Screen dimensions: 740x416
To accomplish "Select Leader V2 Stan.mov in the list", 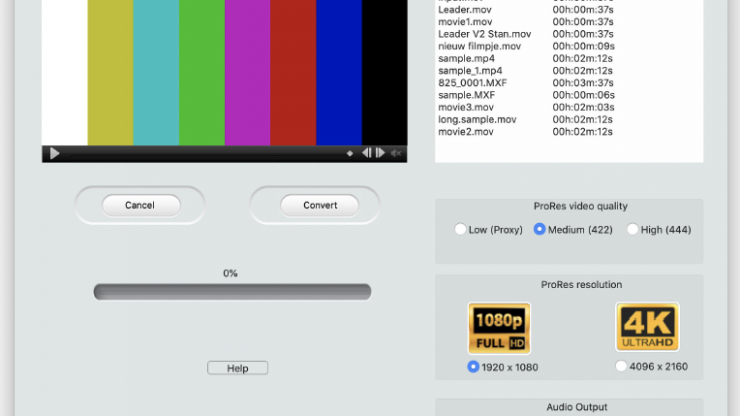I will [485, 34].
